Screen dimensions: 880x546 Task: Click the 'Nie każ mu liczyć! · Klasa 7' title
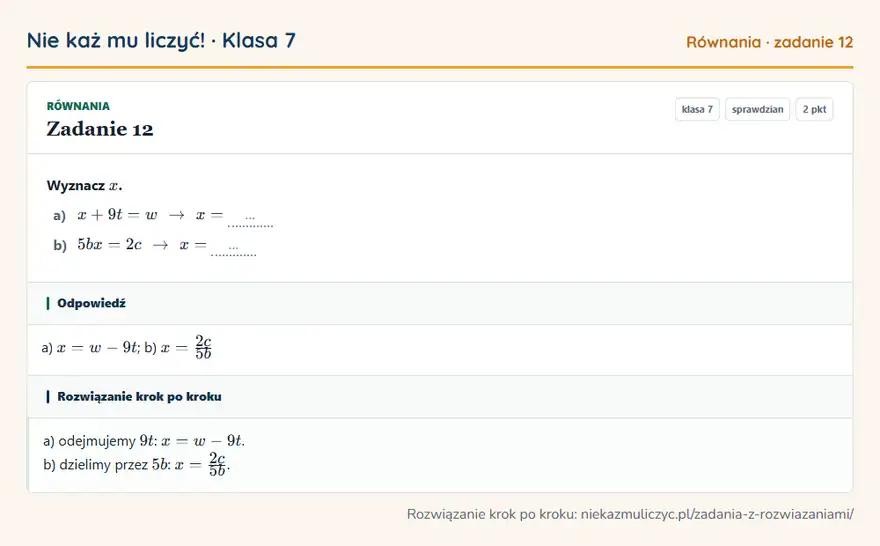tap(161, 40)
